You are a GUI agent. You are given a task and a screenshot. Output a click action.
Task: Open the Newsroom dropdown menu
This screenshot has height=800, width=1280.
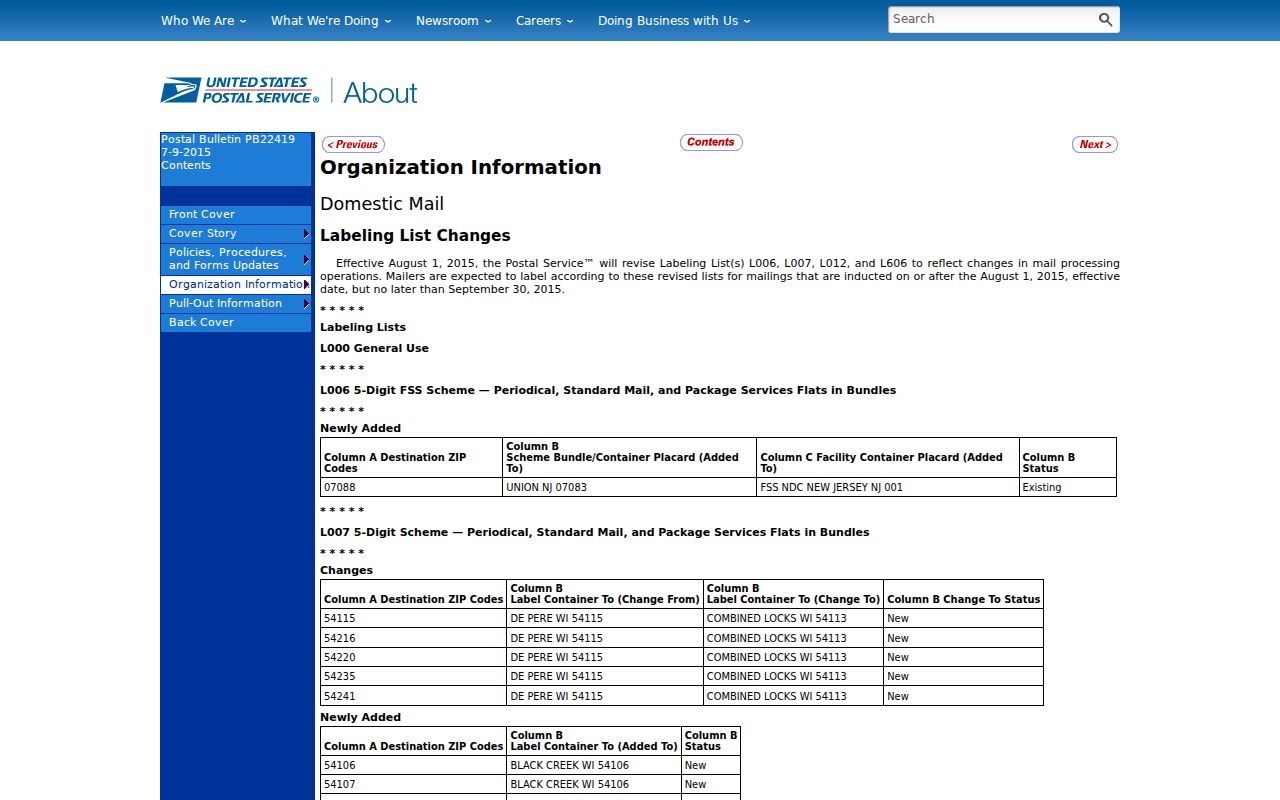454,20
